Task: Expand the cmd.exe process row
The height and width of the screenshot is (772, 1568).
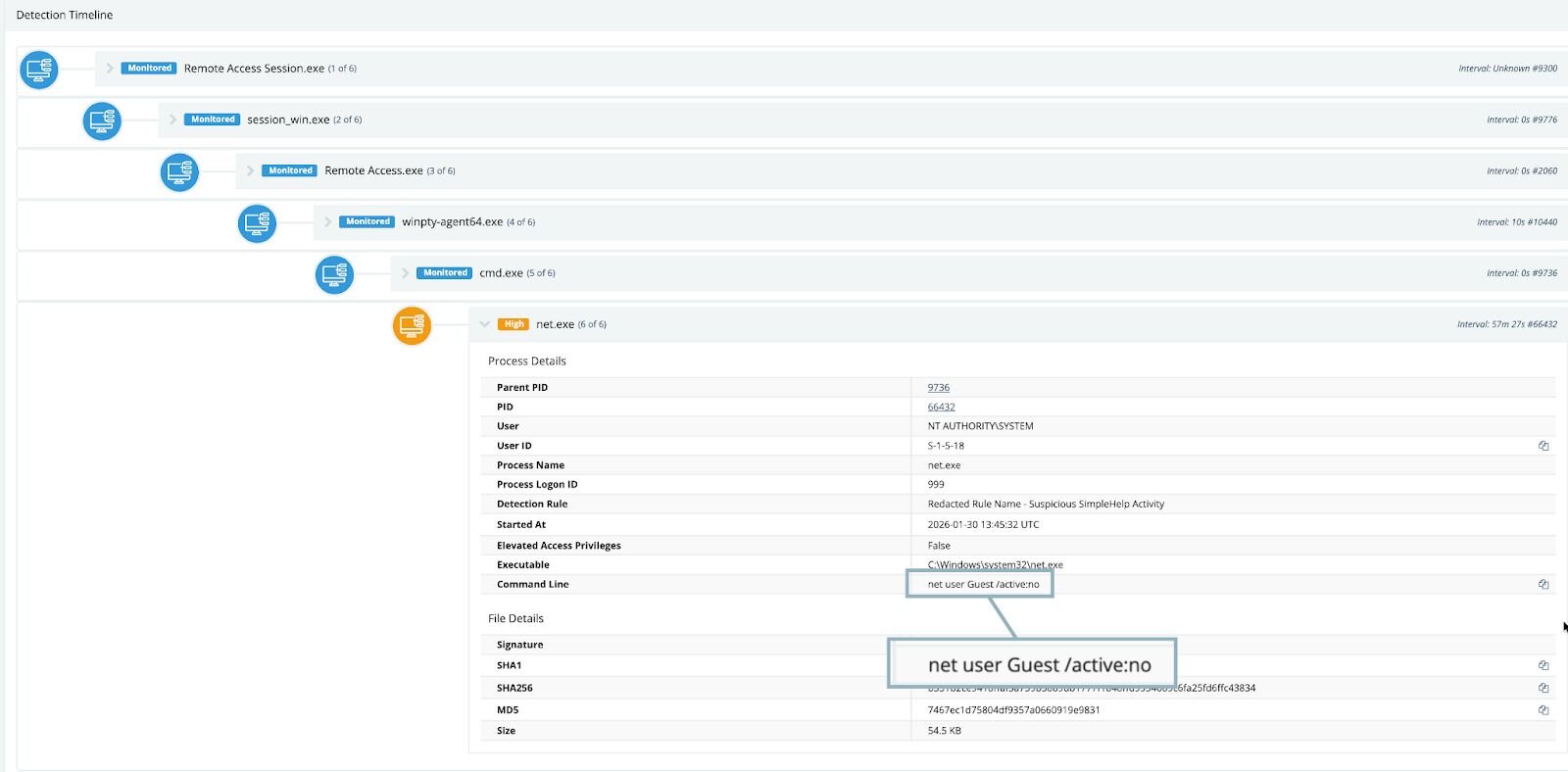Action: pos(405,273)
